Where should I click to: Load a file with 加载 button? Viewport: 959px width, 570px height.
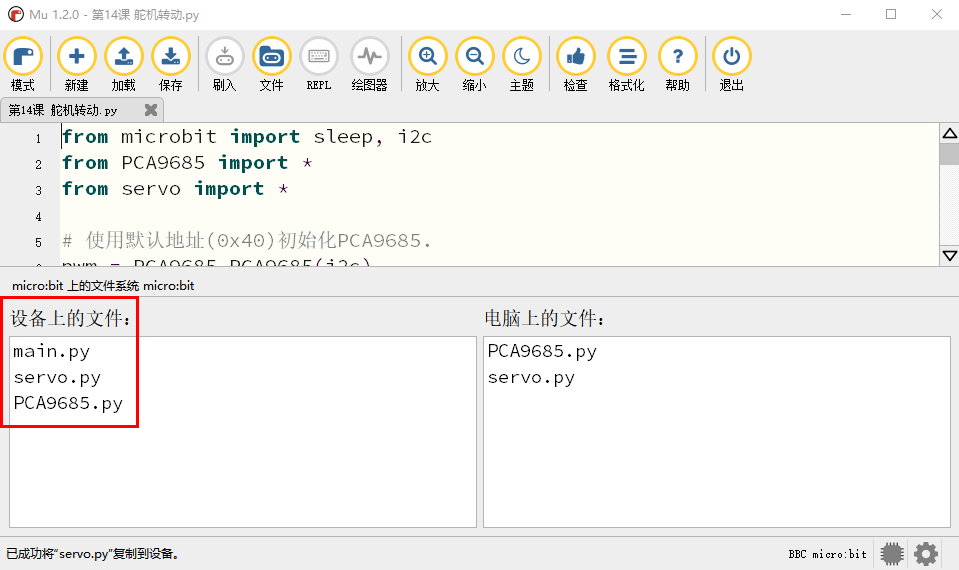(124, 64)
